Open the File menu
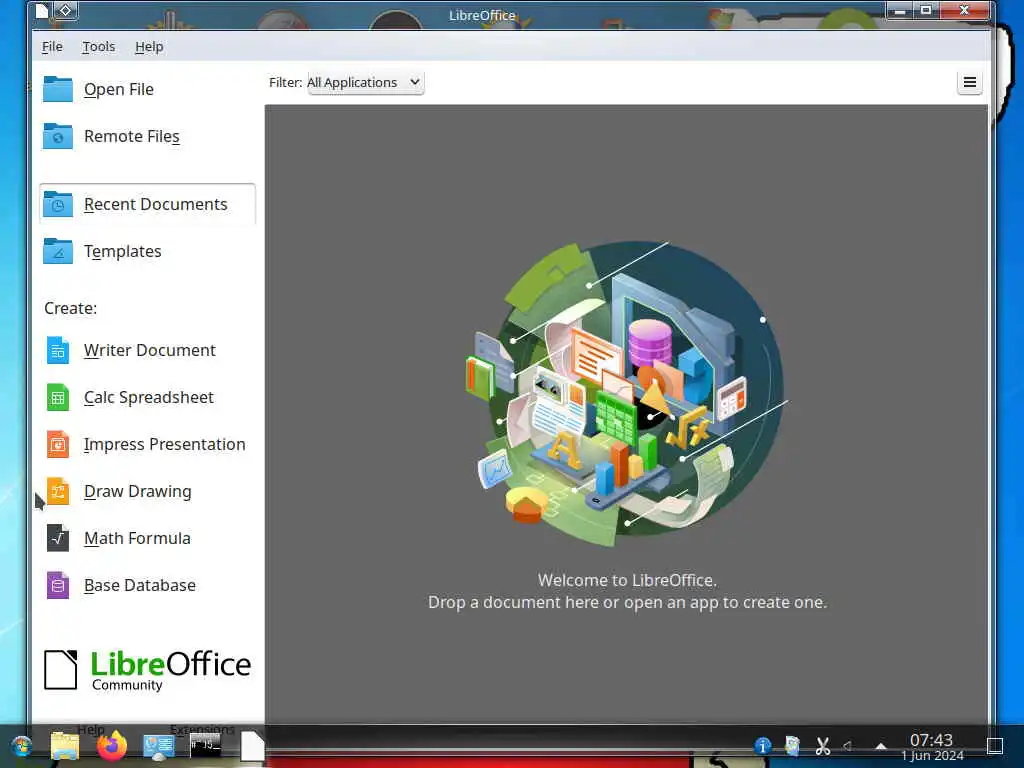Image resolution: width=1024 pixels, height=768 pixels. tap(52, 47)
